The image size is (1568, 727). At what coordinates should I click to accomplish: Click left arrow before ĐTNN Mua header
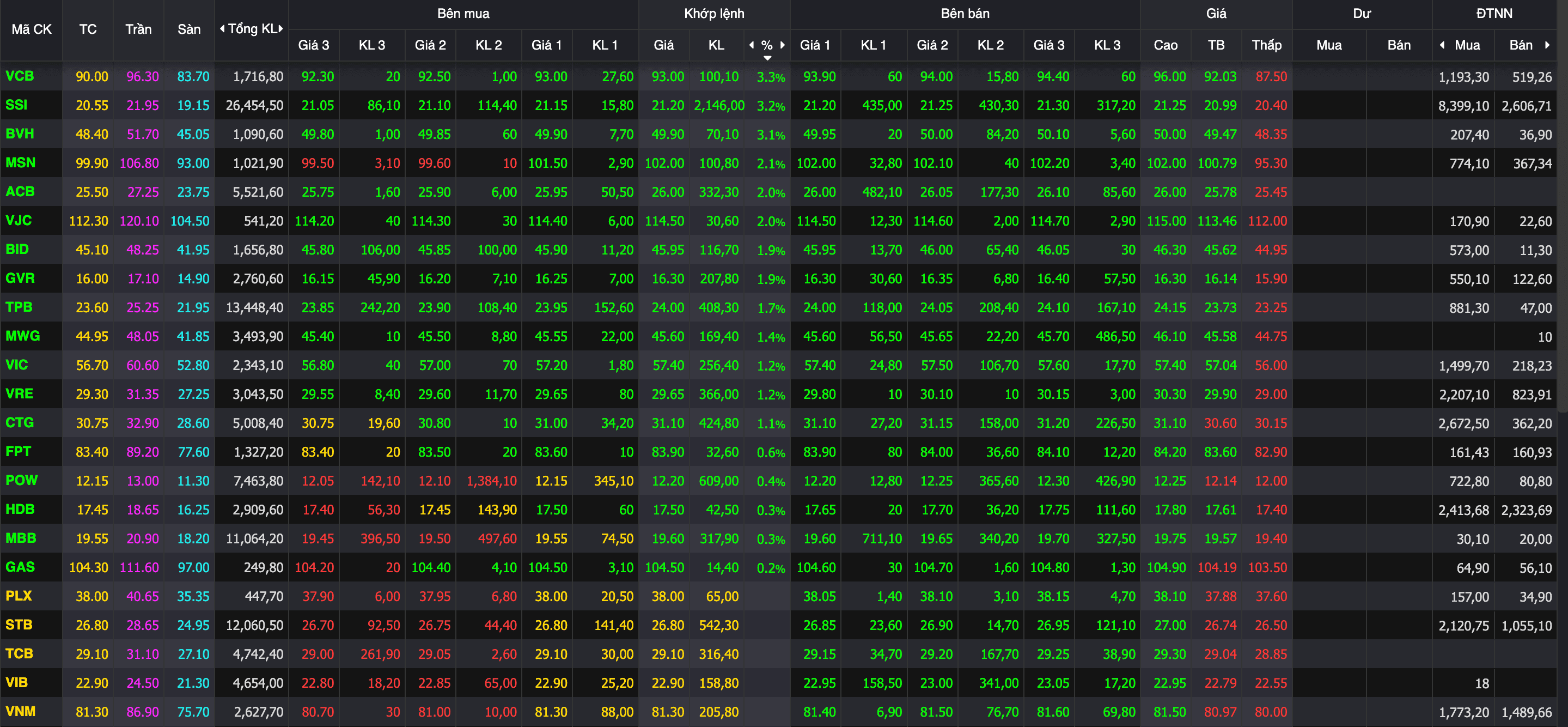pos(1442,45)
